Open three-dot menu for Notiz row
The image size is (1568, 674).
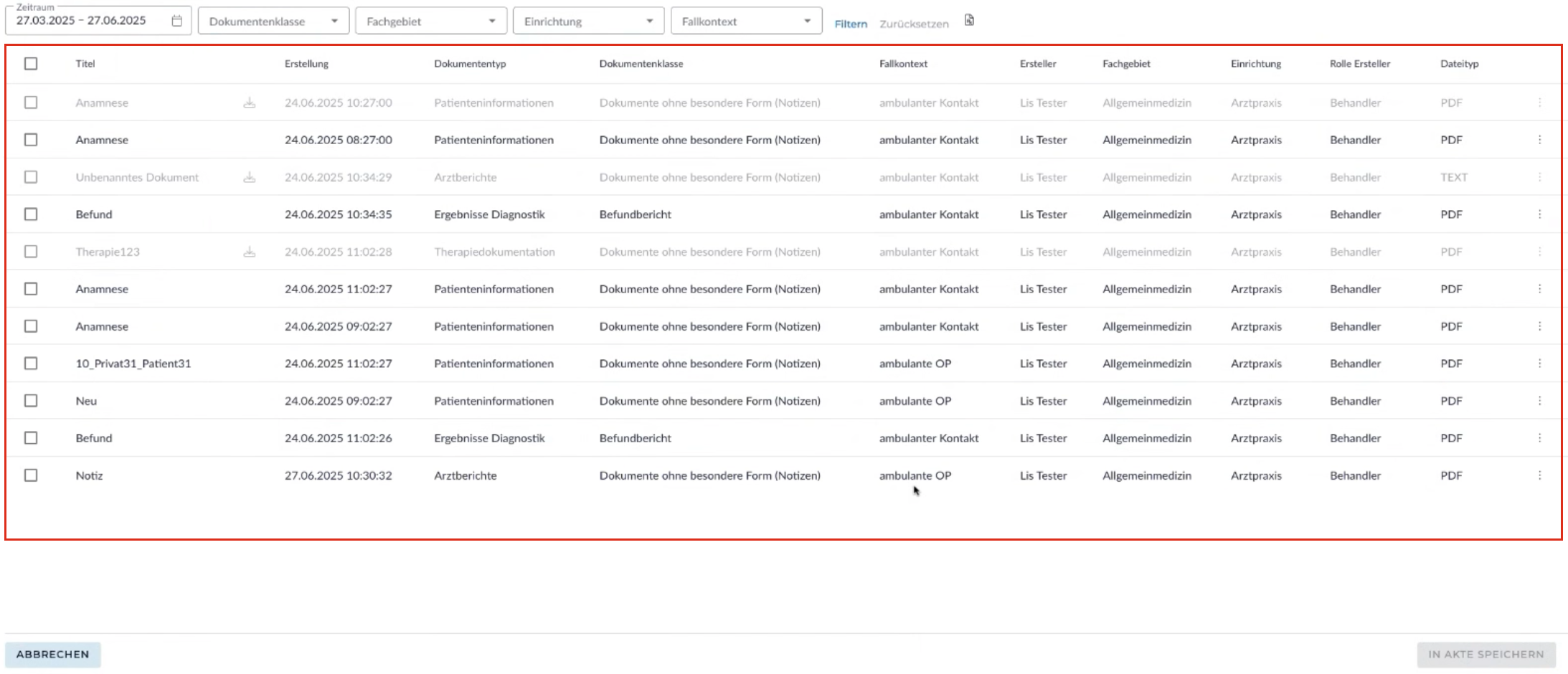[1539, 475]
